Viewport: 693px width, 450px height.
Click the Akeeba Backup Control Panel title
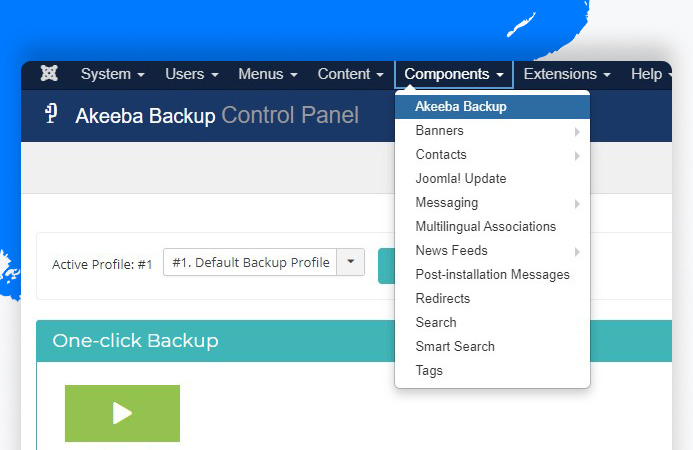click(x=217, y=115)
